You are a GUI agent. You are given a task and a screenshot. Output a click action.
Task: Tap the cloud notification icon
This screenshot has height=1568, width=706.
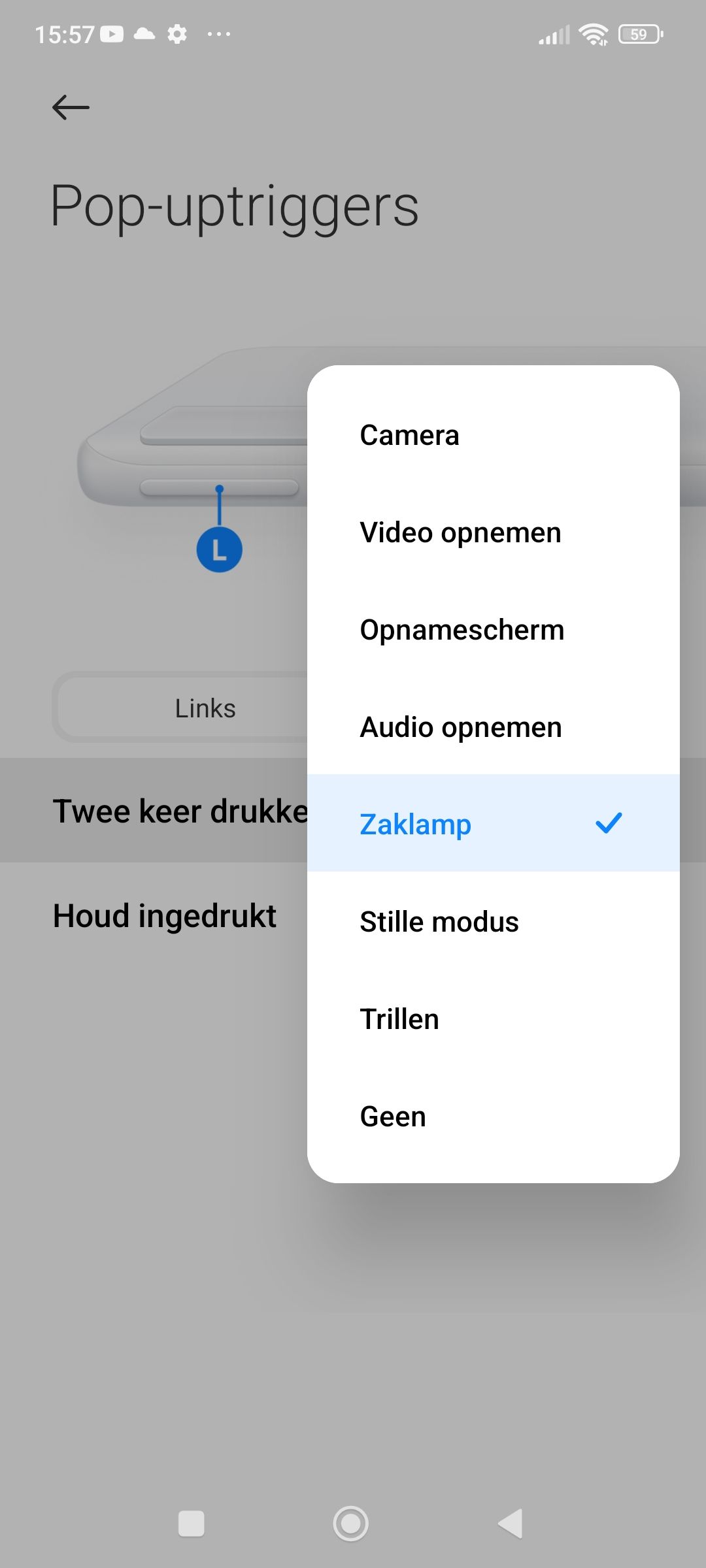click(x=144, y=34)
